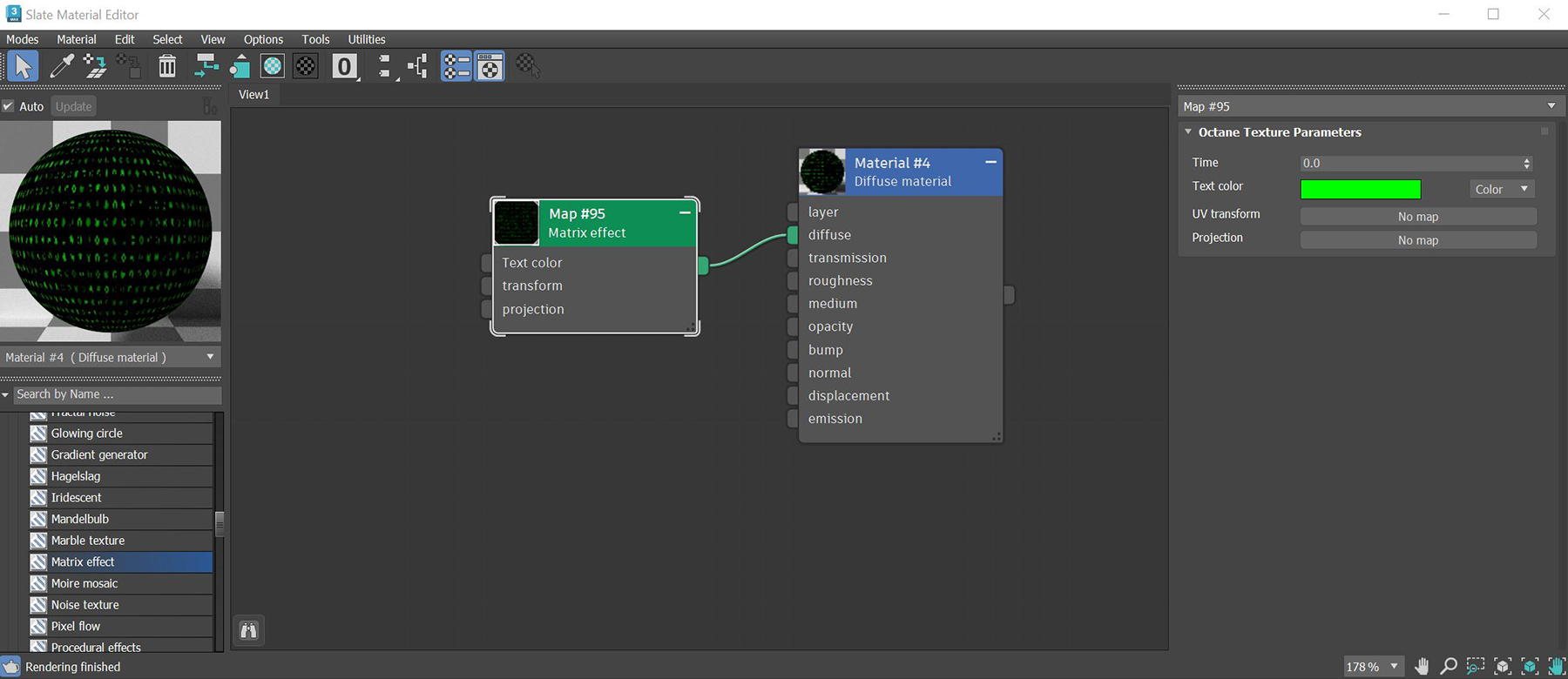
Task: Select the Select Tool arrow
Action: coord(22,66)
